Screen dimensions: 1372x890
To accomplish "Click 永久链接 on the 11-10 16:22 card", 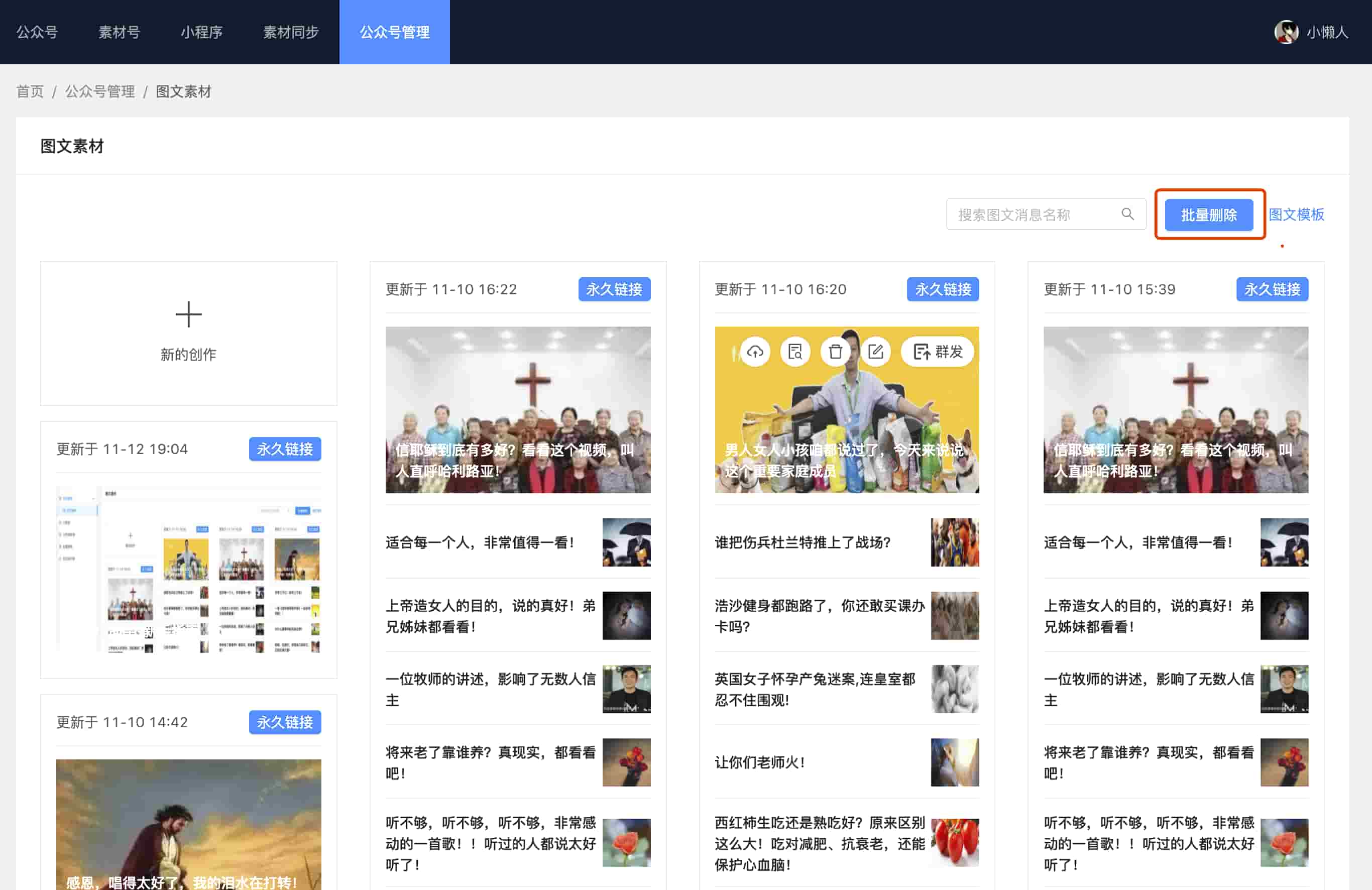I will pos(615,289).
